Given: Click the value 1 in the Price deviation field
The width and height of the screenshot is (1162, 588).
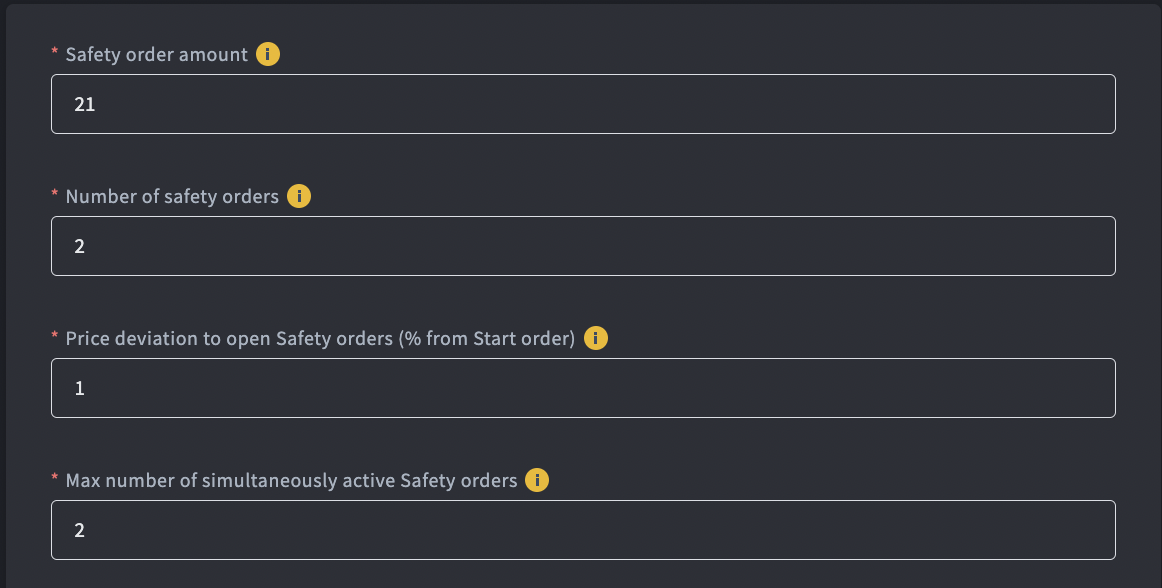Looking at the screenshot, I should [x=79, y=389].
